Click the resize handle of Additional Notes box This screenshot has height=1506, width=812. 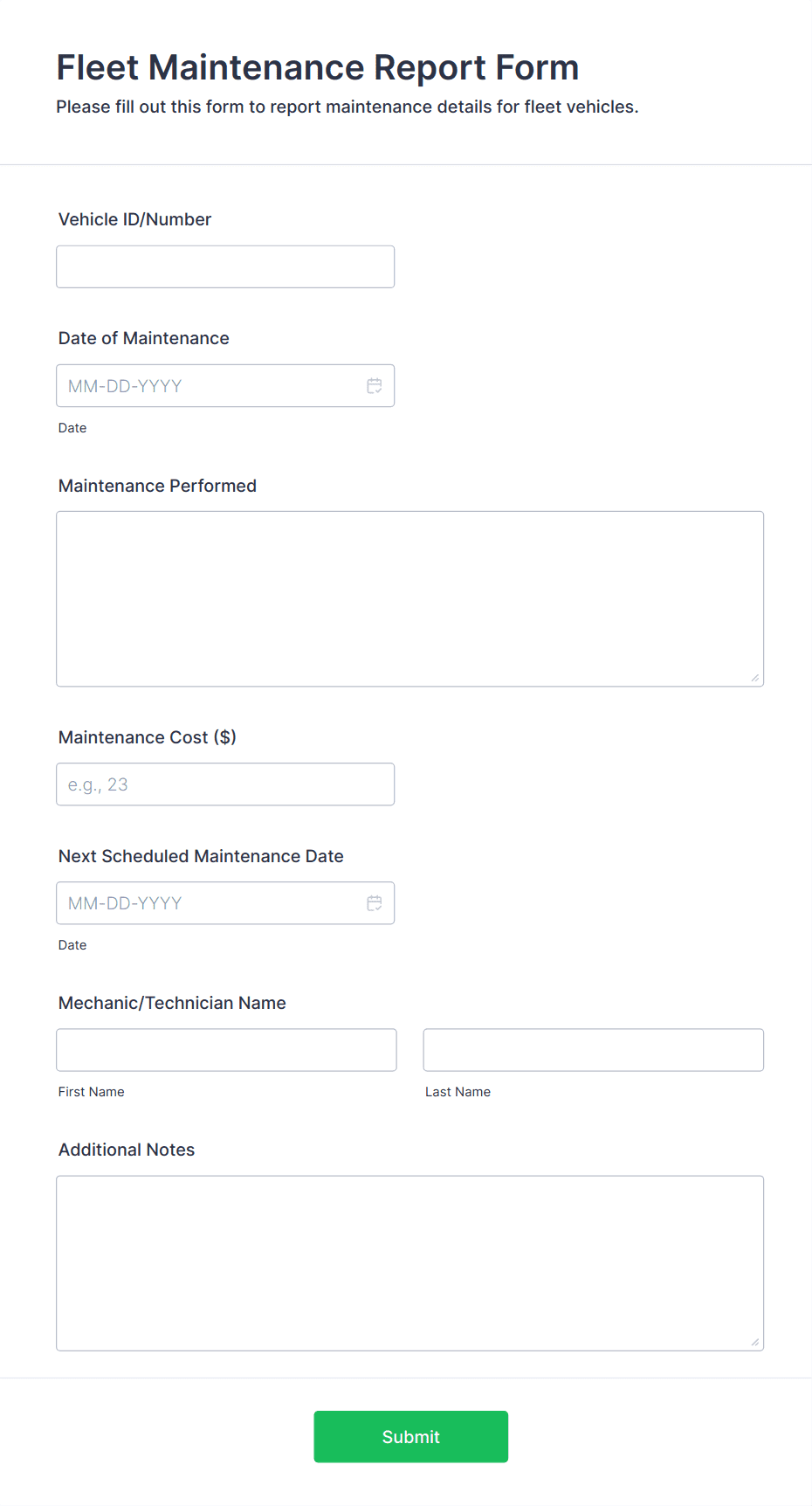pos(756,1343)
